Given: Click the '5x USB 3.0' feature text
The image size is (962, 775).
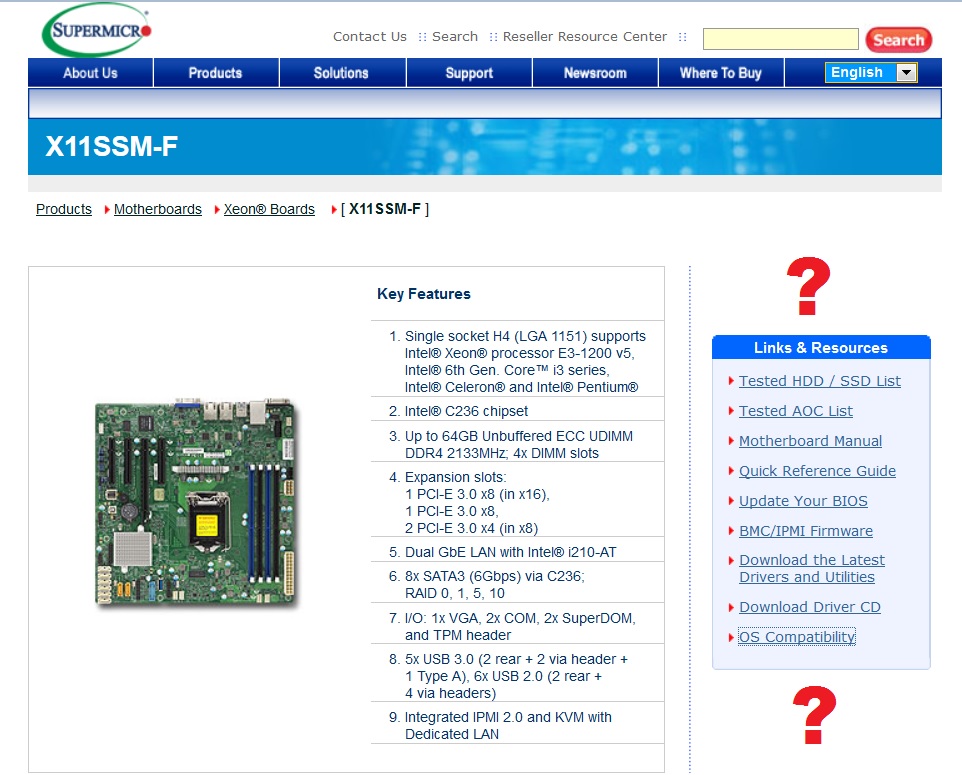Looking at the screenshot, I should [516, 676].
